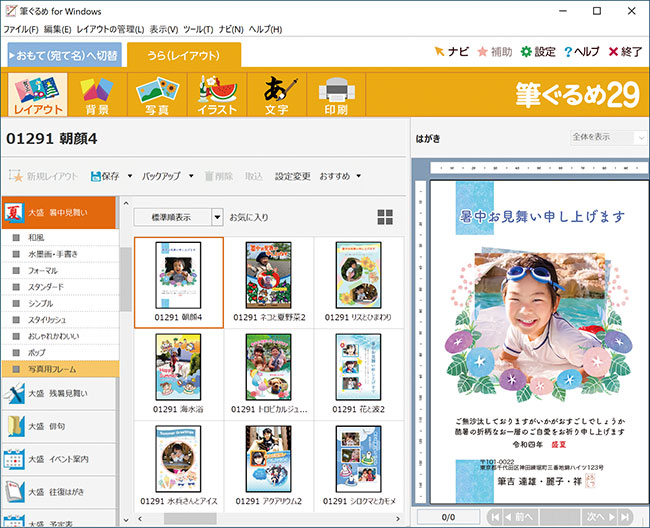Select 大盛 イベント案内 category
The image size is (650, 528).
click(x=59, y=459)
